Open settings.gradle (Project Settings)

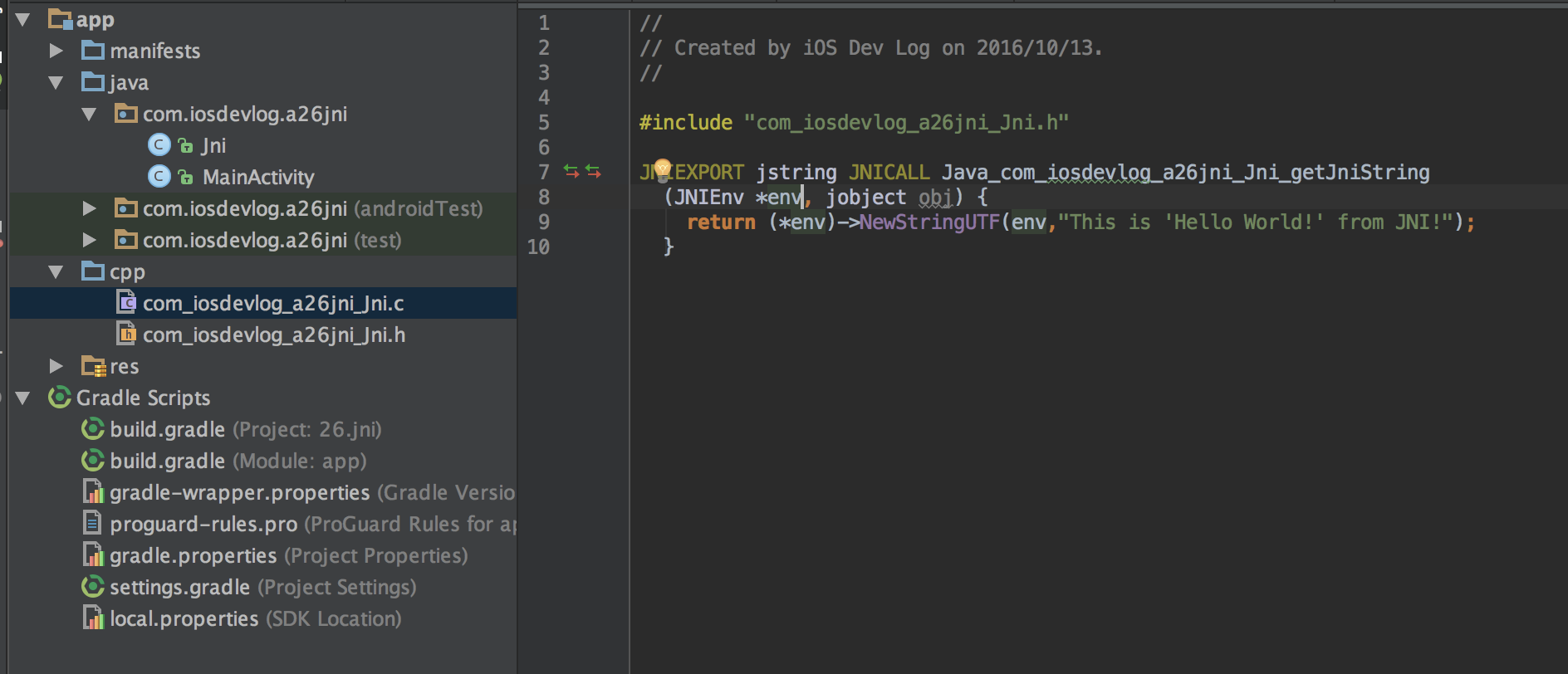pyautogui.click(x=263, y=587)
